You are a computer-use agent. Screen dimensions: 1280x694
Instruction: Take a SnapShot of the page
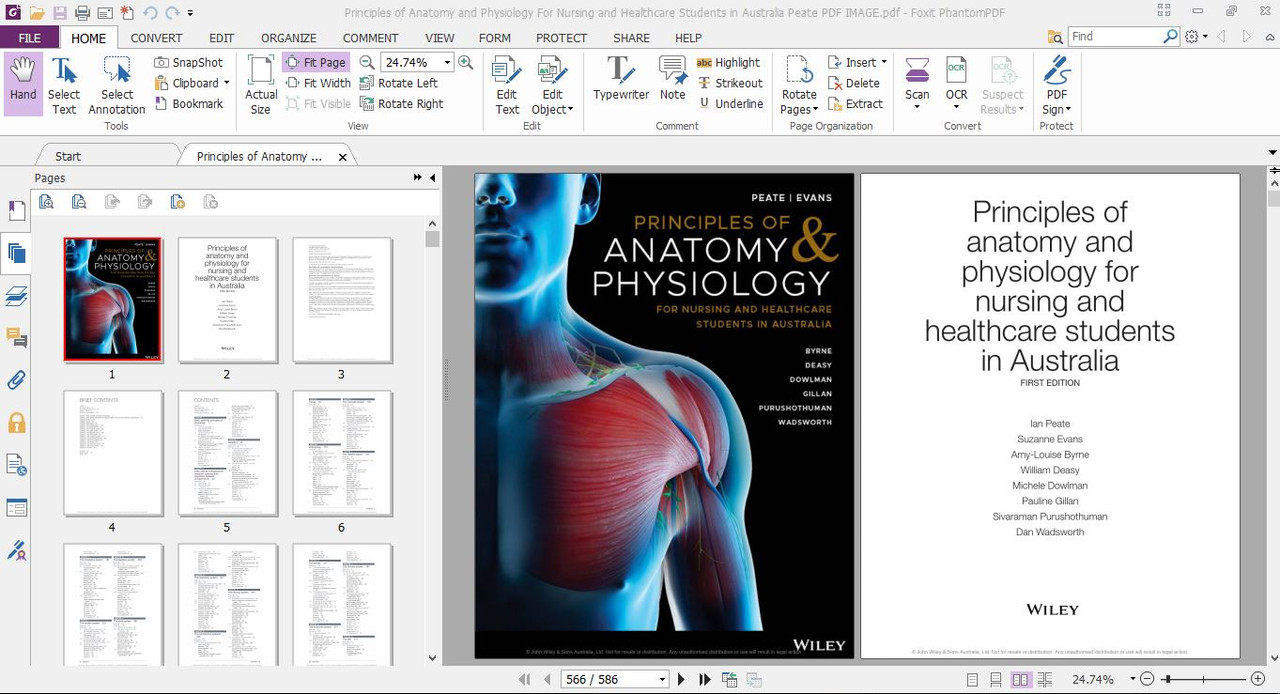click(189, 62)
